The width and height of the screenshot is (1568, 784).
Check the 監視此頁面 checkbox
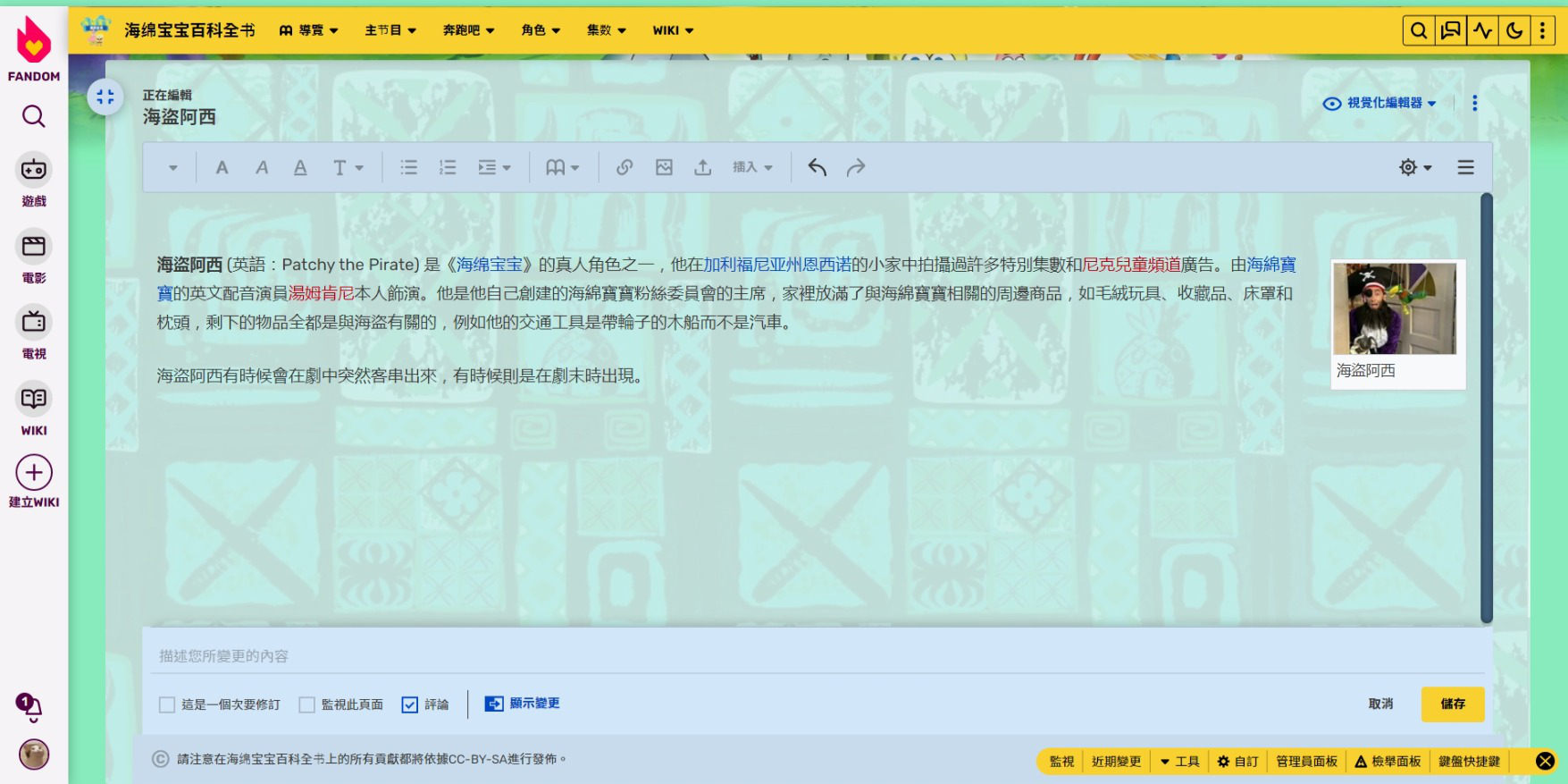pyautogui.click(x=307, y=705)
